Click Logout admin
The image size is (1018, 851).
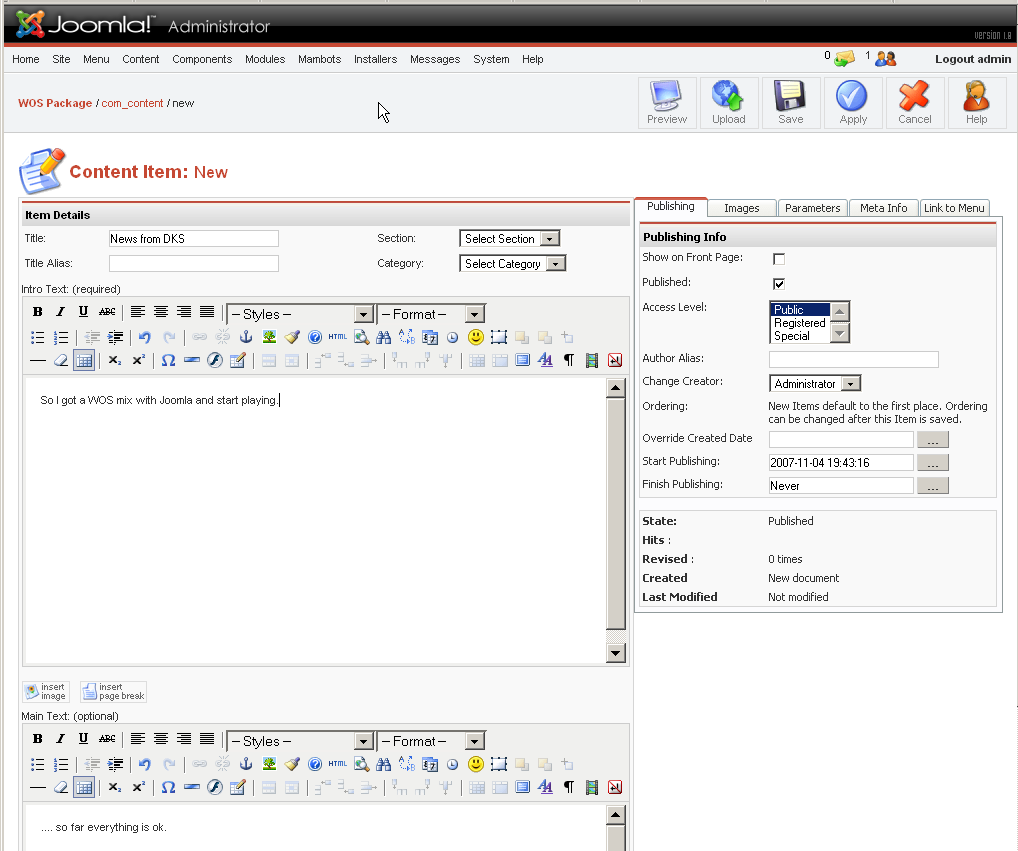[x=973, y=59]
